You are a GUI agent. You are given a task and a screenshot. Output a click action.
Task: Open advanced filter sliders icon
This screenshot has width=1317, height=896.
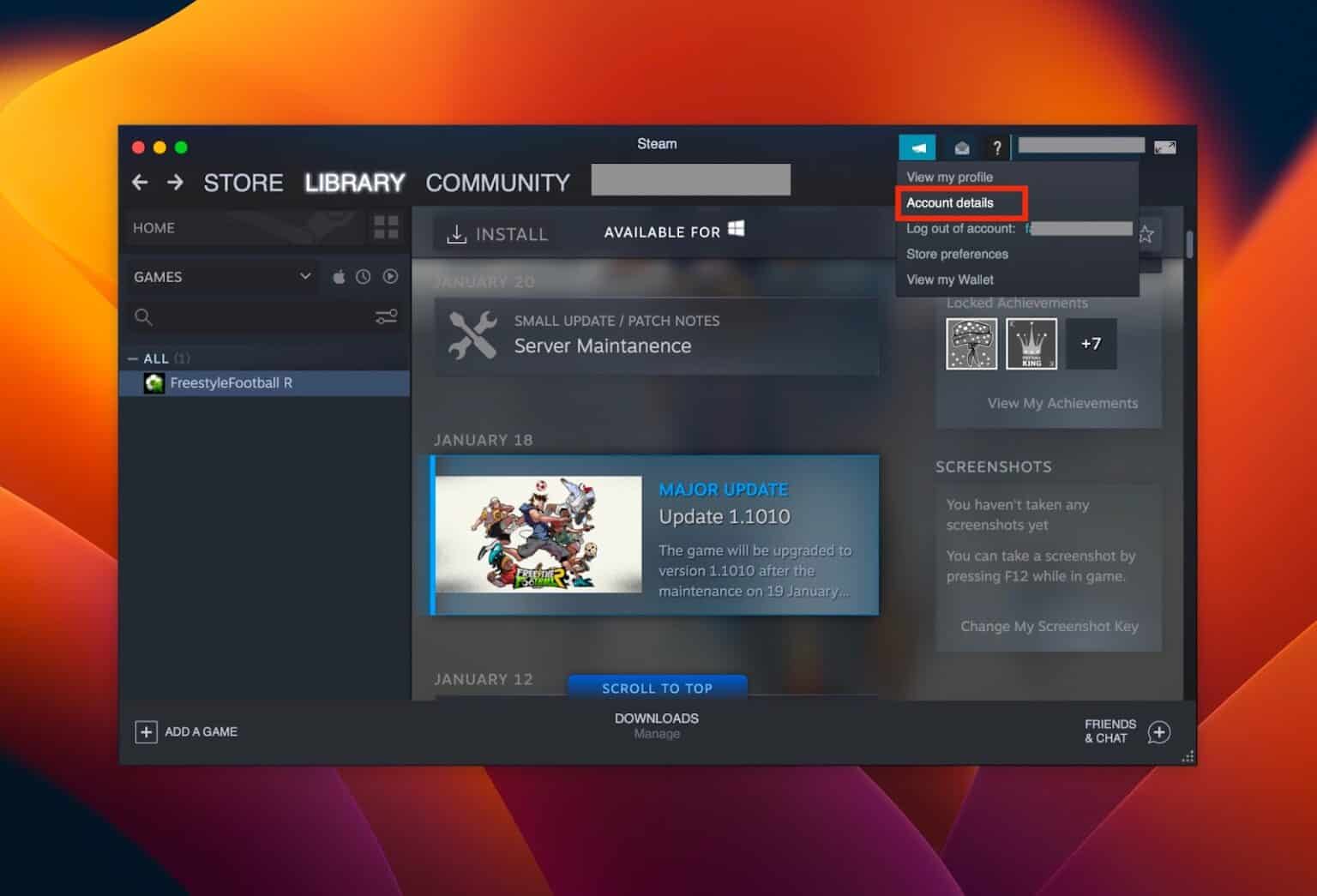pyautogui.click(x=386, y=317)
